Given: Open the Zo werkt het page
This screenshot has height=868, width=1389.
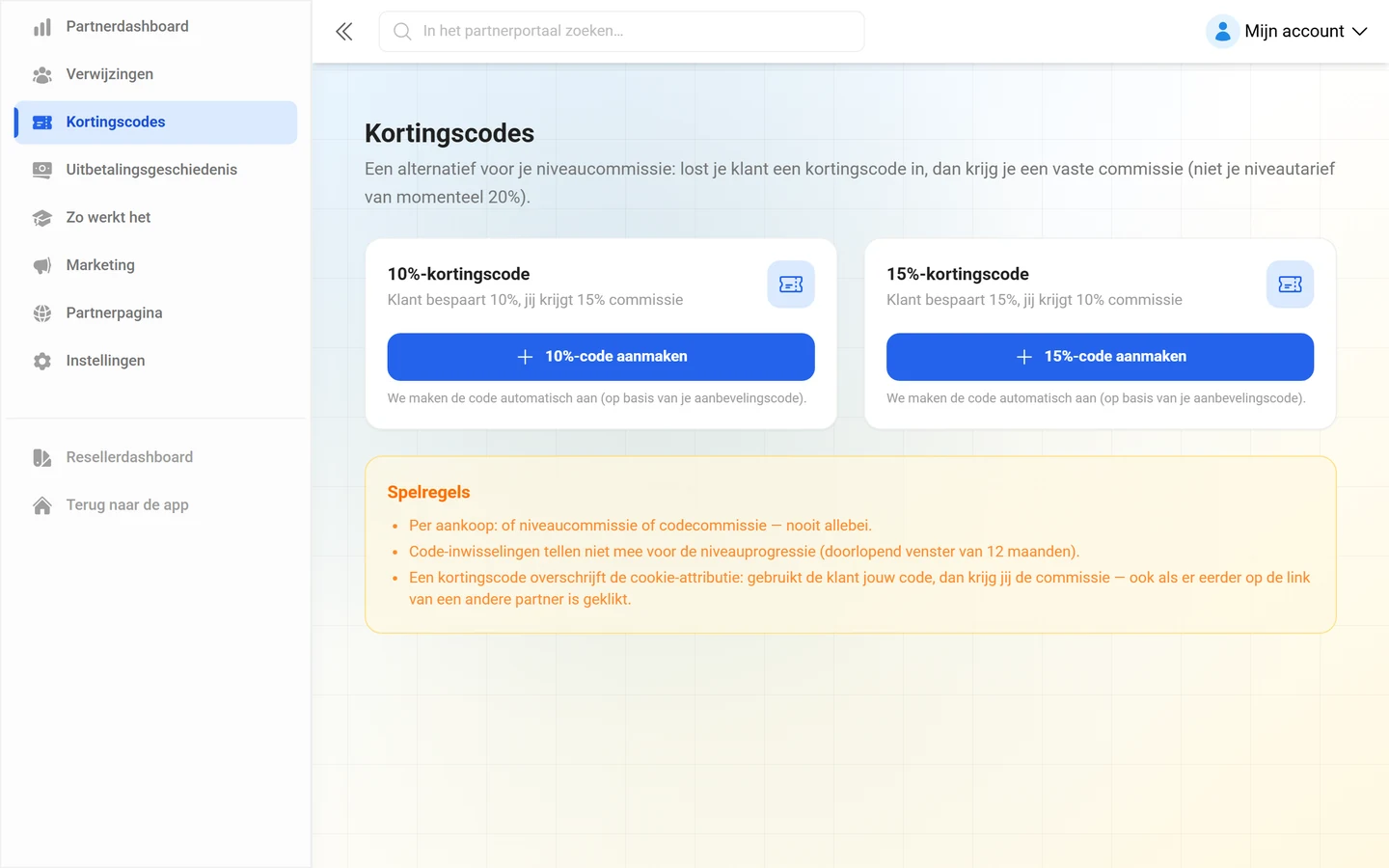Looking at the screenshot, I should click(x=156, y=218).
